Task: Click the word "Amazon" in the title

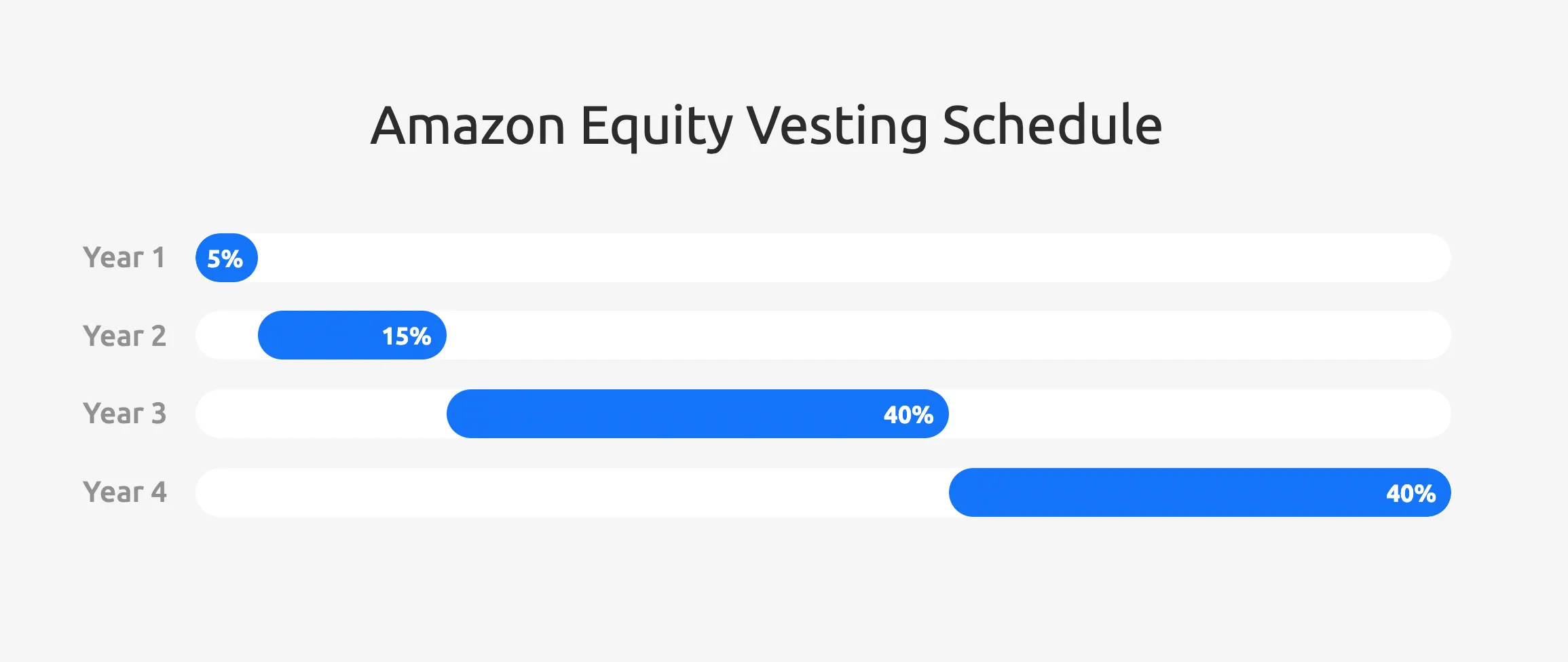Action: coord(468,126)
